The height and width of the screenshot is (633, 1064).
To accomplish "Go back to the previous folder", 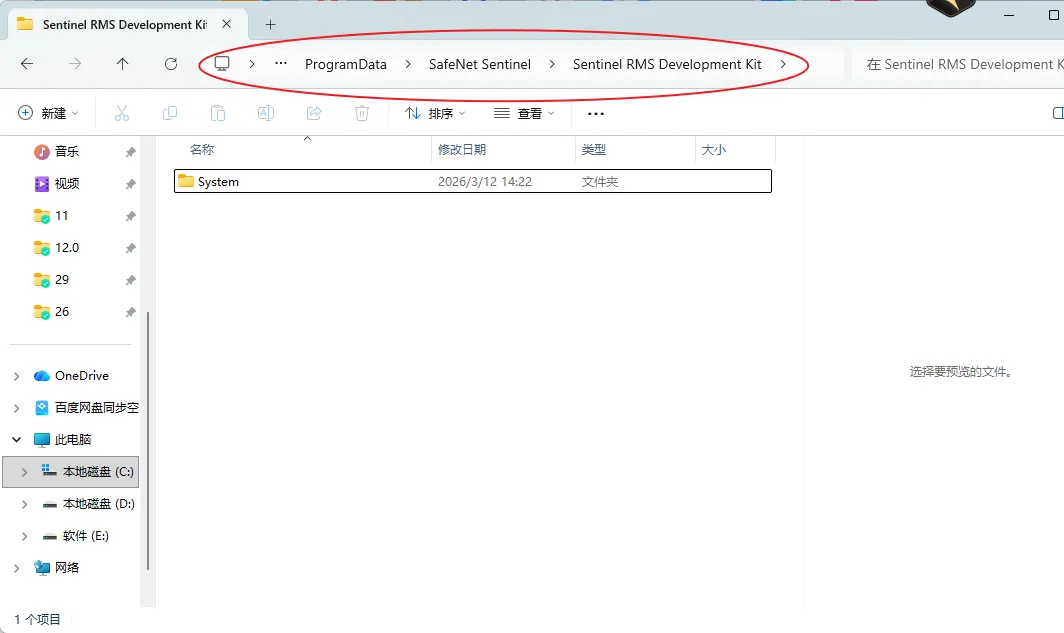I will [x=27, y=64].
